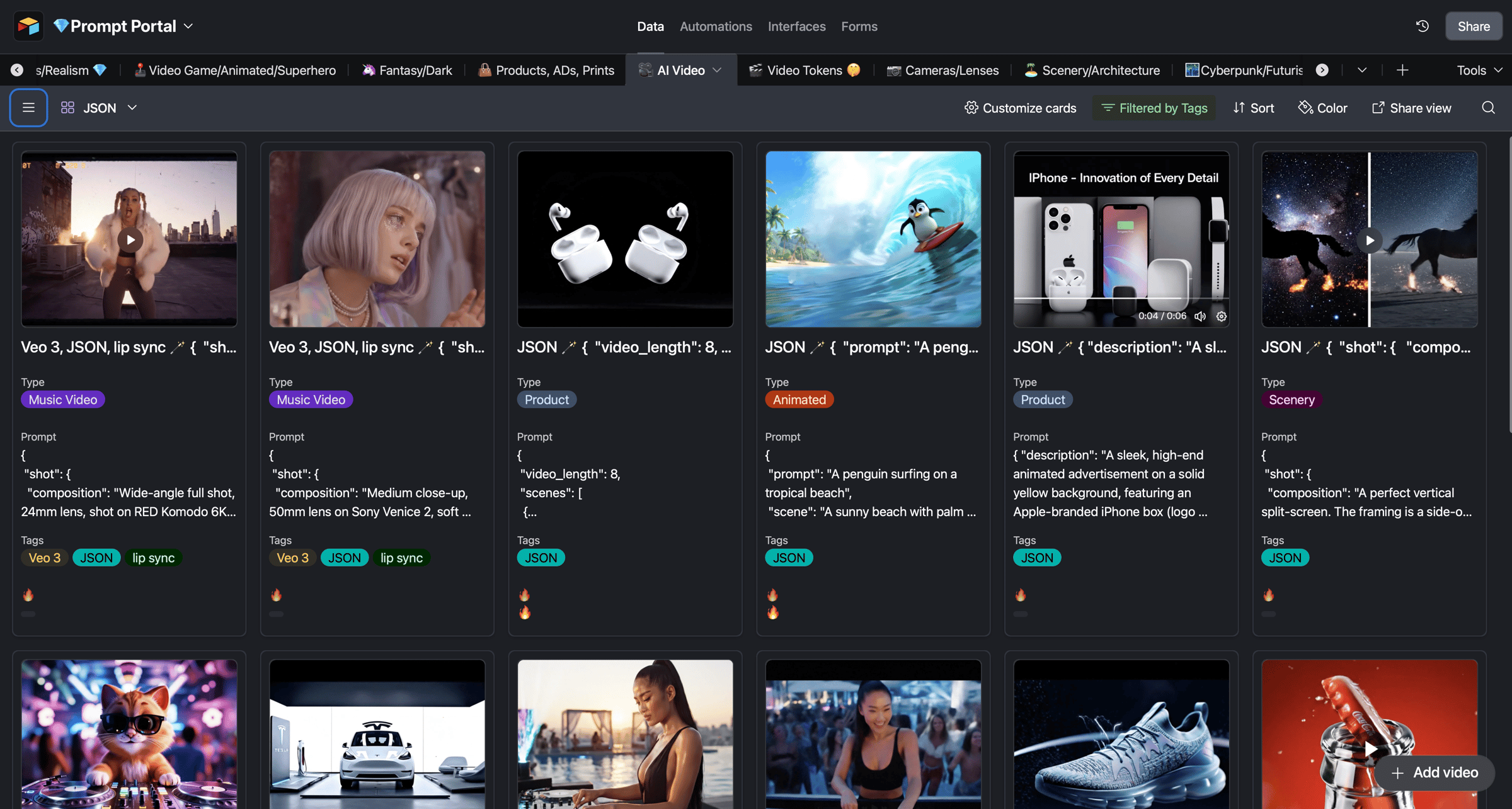Click Product tag on AirPods card
The height and width of the screenshot is (809, 1512).
(546, 399)
